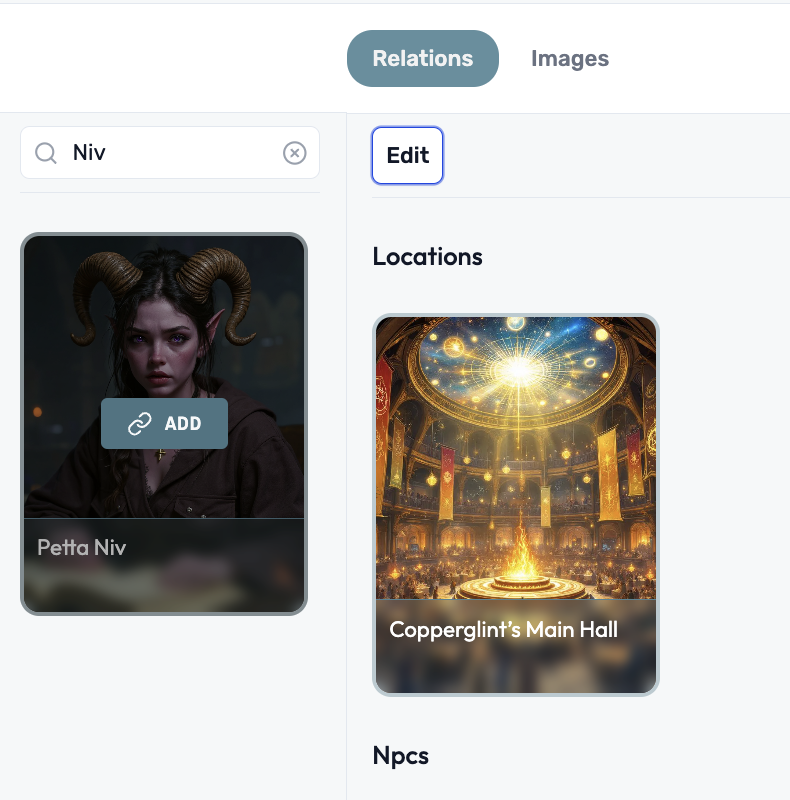
Task: Toggle the highlighted Relations pill
Action: (x=422, y=58)
